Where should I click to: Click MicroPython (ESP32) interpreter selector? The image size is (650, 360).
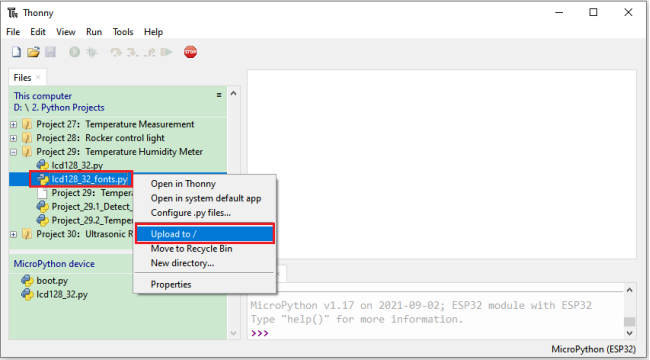click(593, 349)
